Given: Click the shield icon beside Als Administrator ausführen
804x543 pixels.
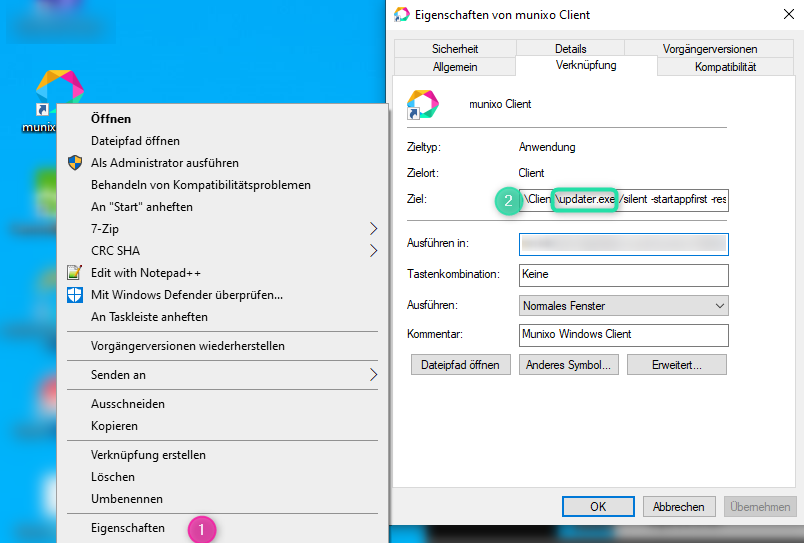Looking at the screenshot, I should pos(75,163).
